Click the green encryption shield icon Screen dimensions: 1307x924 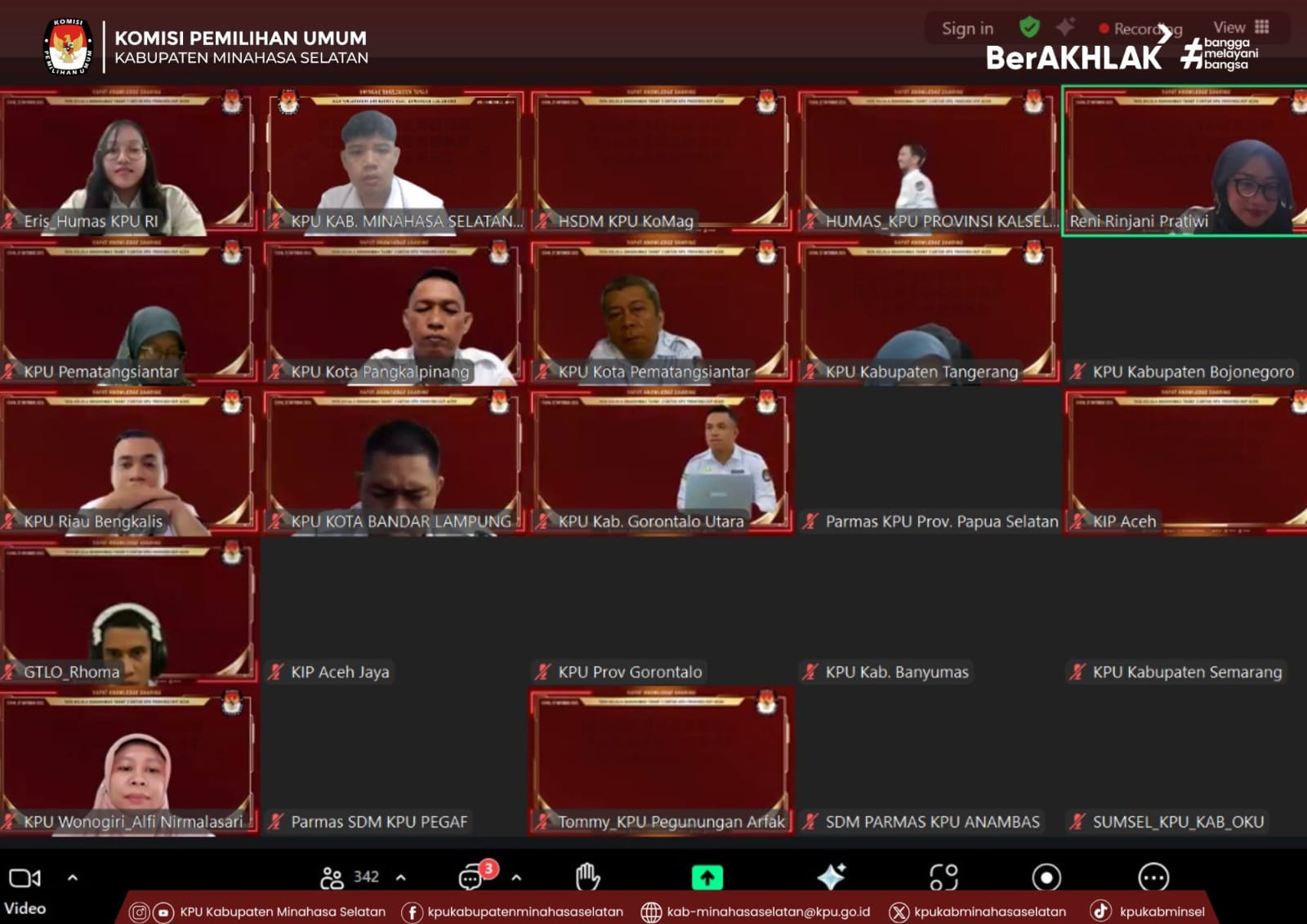1029,28
